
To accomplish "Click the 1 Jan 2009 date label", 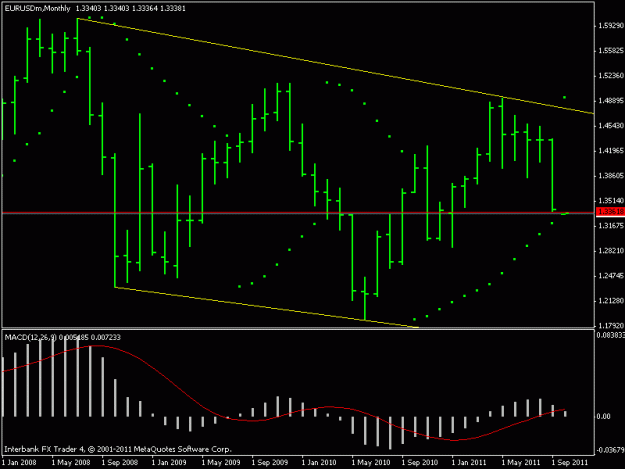I will click(x=169, y=463).
